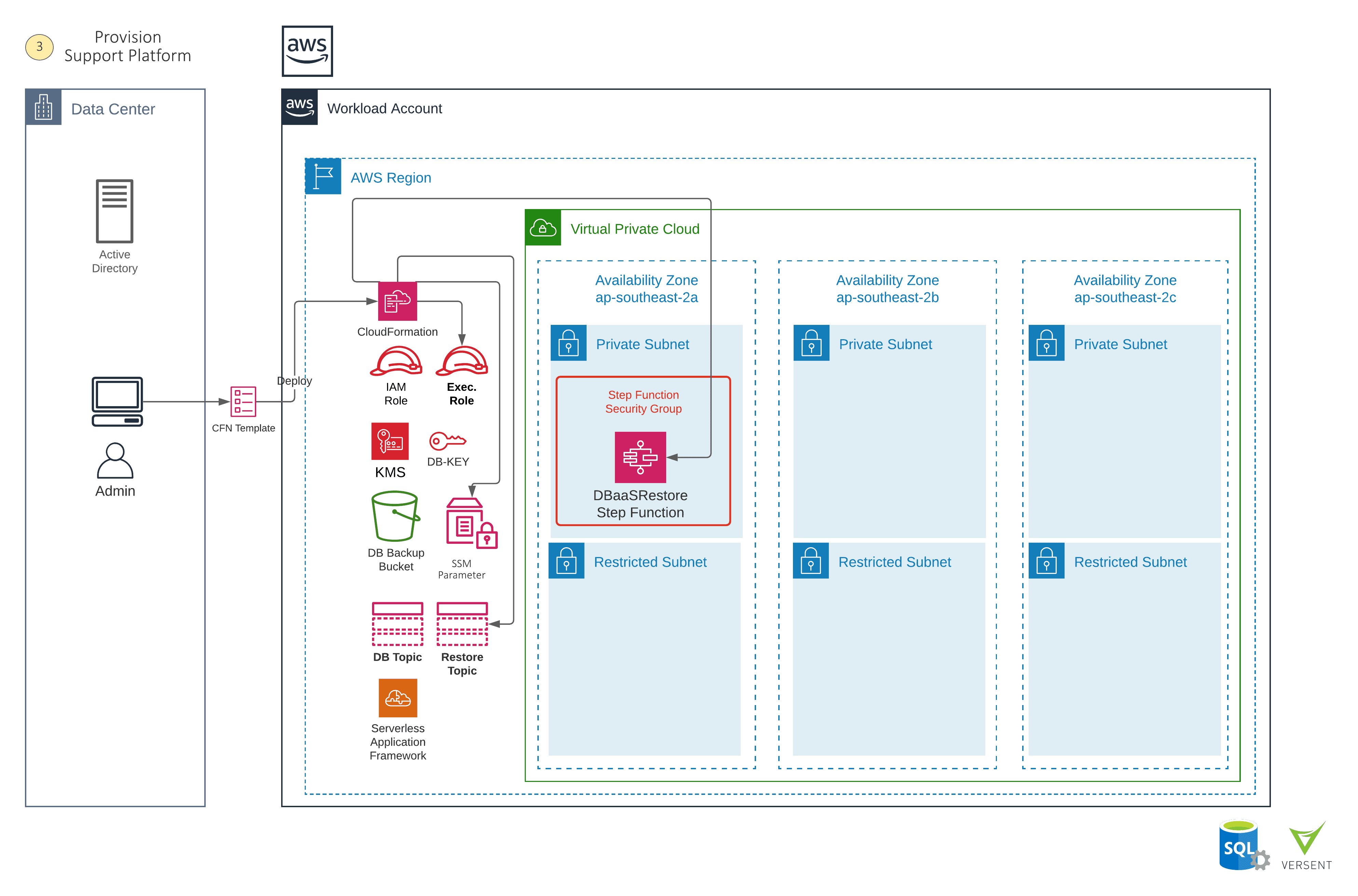Click the Serverless Application Framework icon
The height and width of the screenshot is (896, 1358).
[x=398, y=698]
